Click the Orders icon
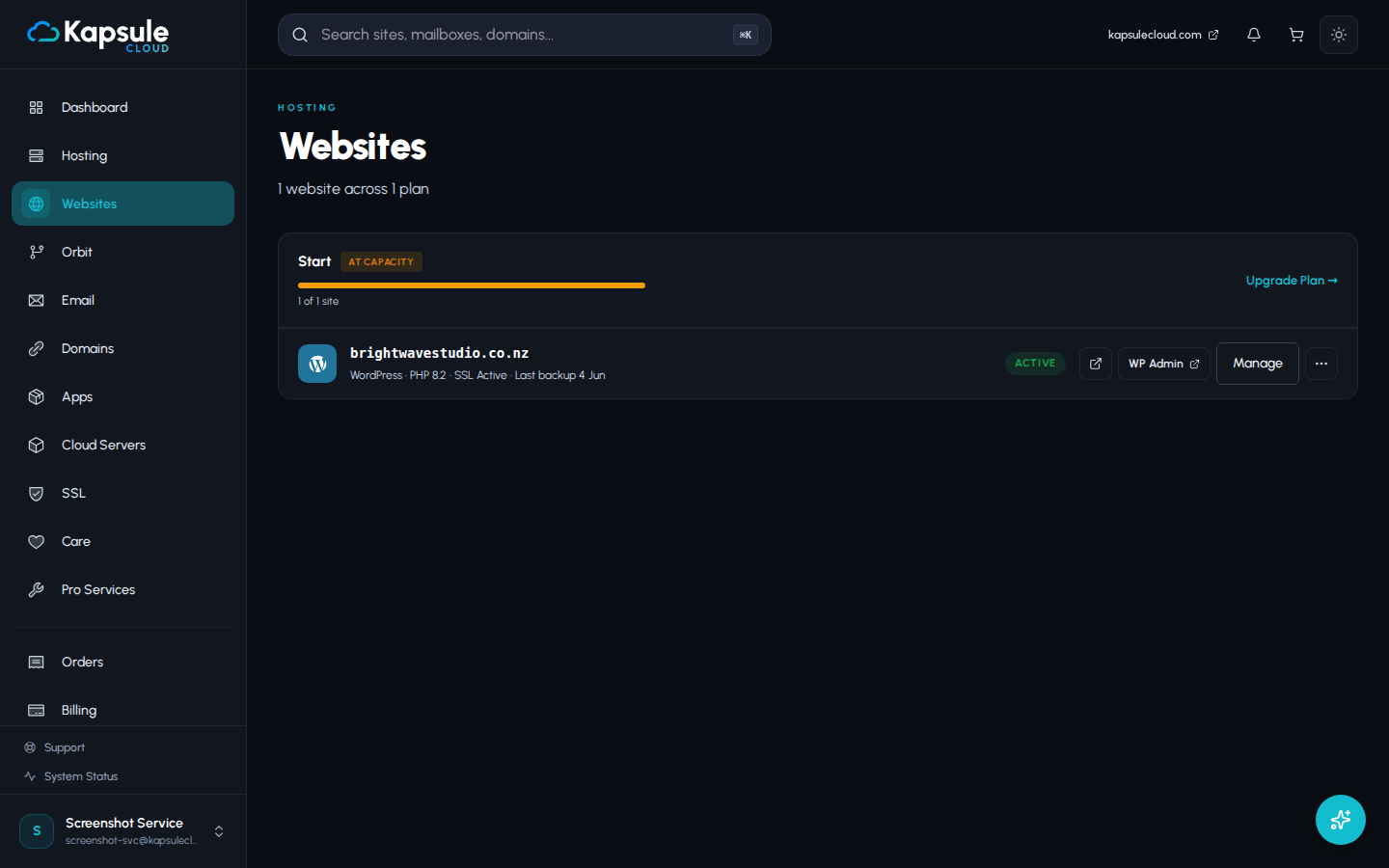The height and width of the screenshot is (868, 1389). click(x=37, y=662)
